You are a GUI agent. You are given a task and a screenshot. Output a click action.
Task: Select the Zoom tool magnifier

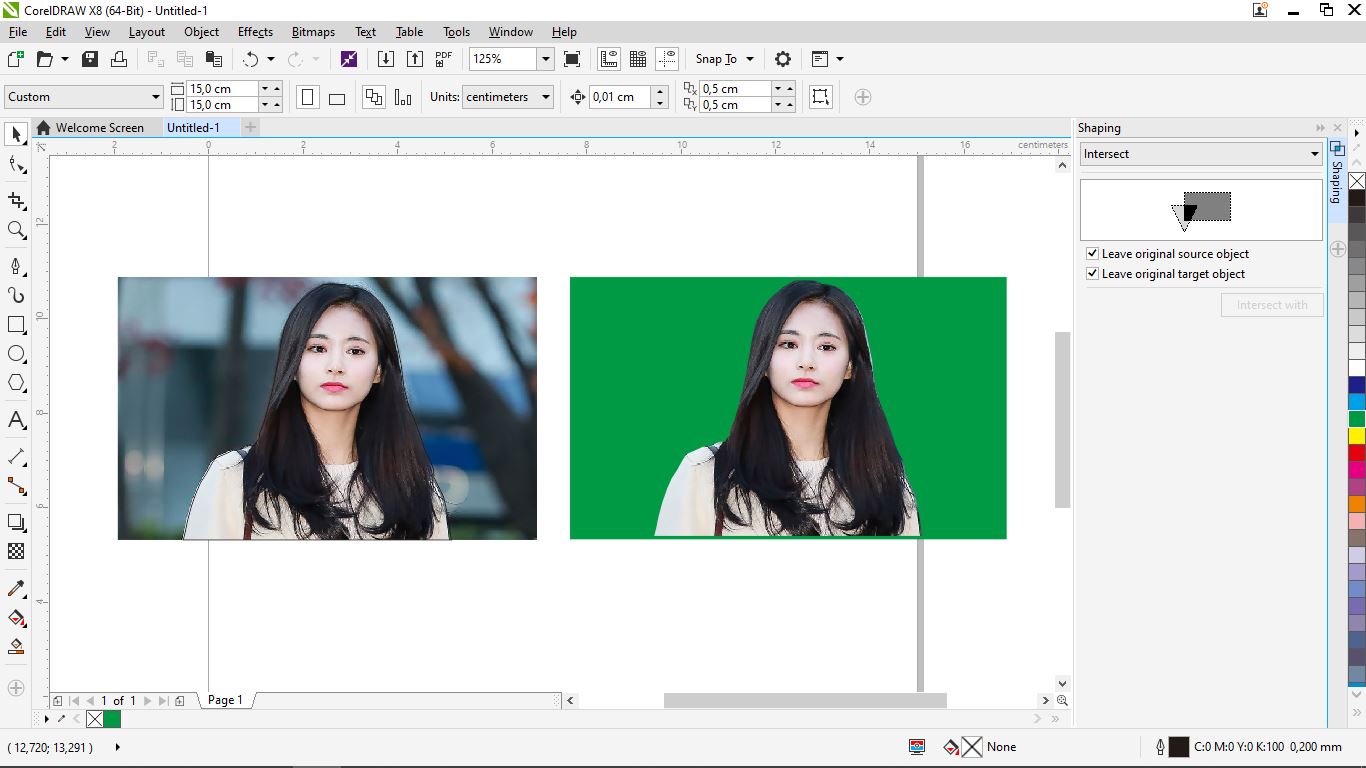(x=16, y=230)
